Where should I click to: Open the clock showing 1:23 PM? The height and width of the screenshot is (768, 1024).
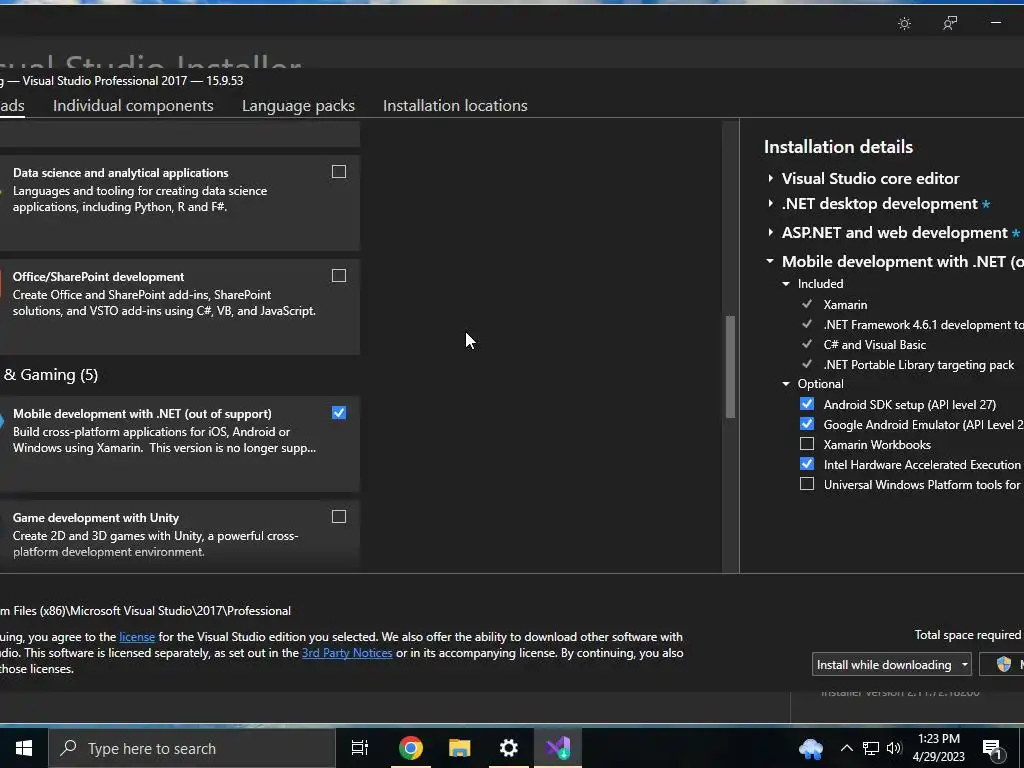tap(938, 748)
